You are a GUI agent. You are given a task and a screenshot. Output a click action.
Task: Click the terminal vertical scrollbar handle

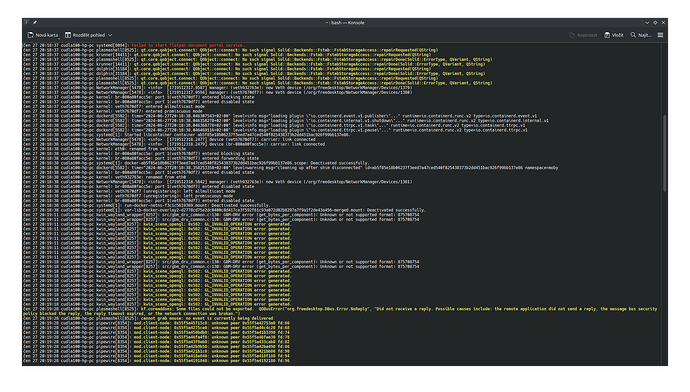(x=664, y=153)
